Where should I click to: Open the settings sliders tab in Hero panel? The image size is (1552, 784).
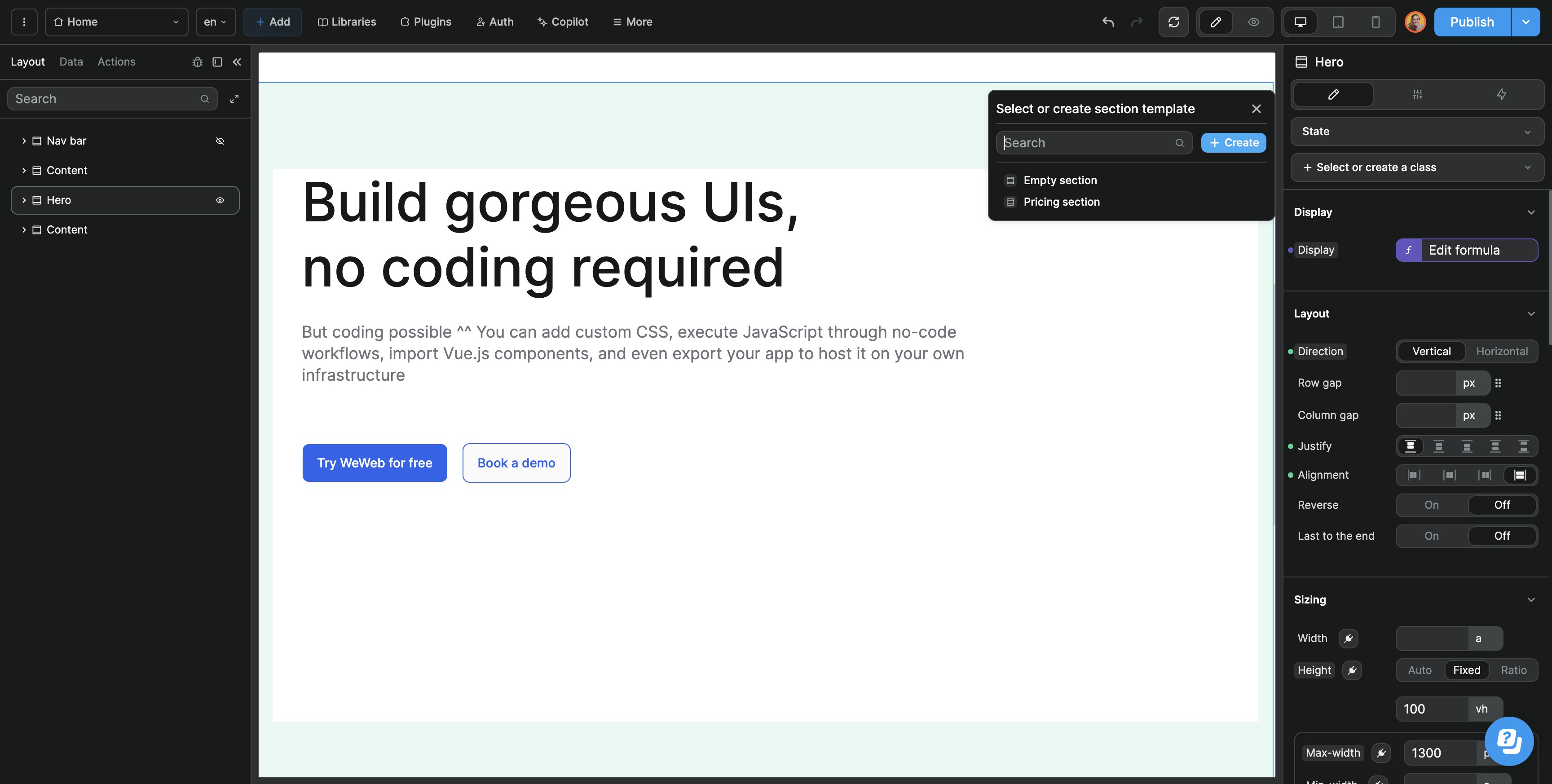(1417, 94)
